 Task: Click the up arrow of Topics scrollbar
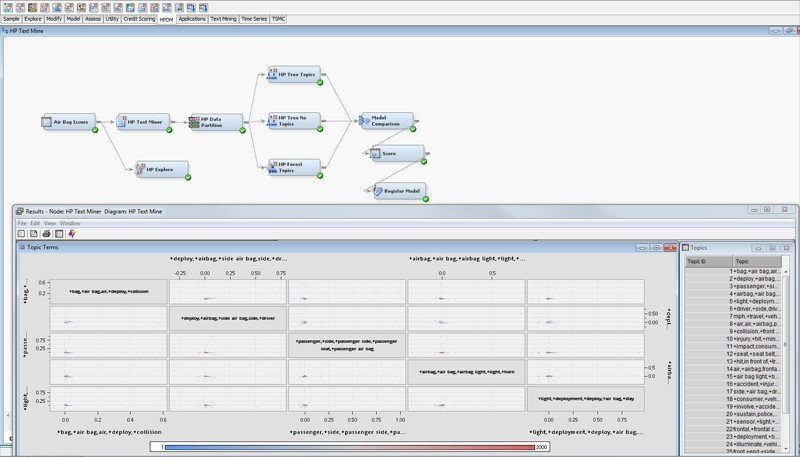(x=786, y=272)
